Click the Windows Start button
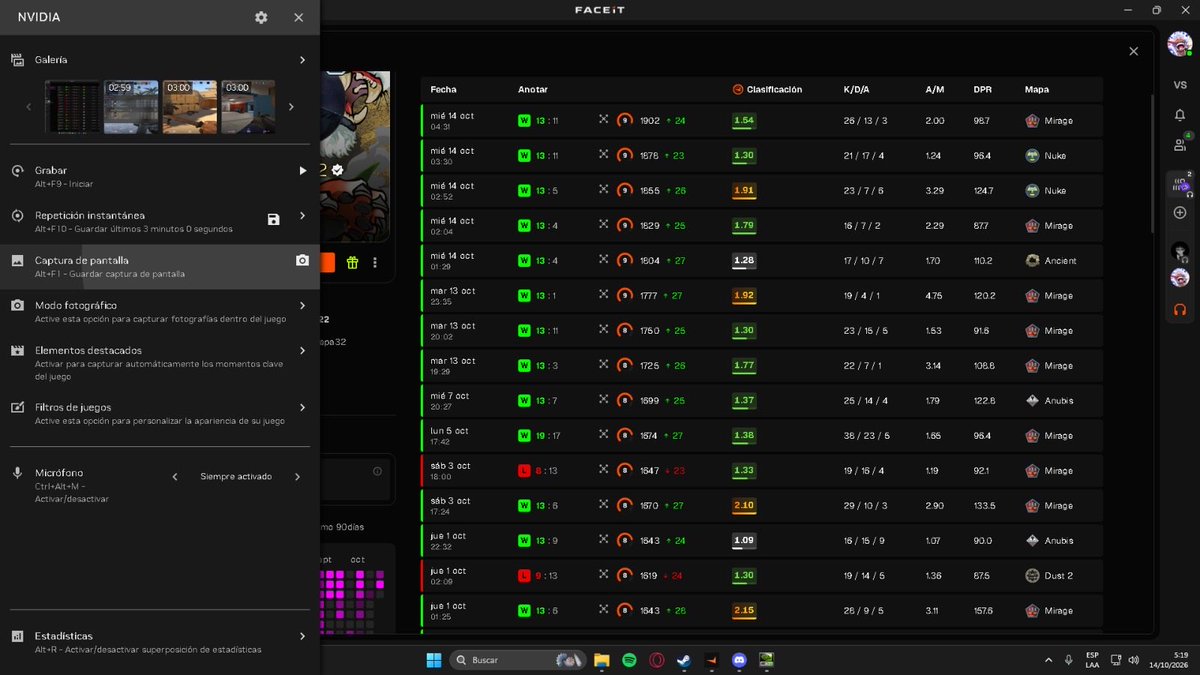The height and width of the screenshot is (675, 1200). 434,660
